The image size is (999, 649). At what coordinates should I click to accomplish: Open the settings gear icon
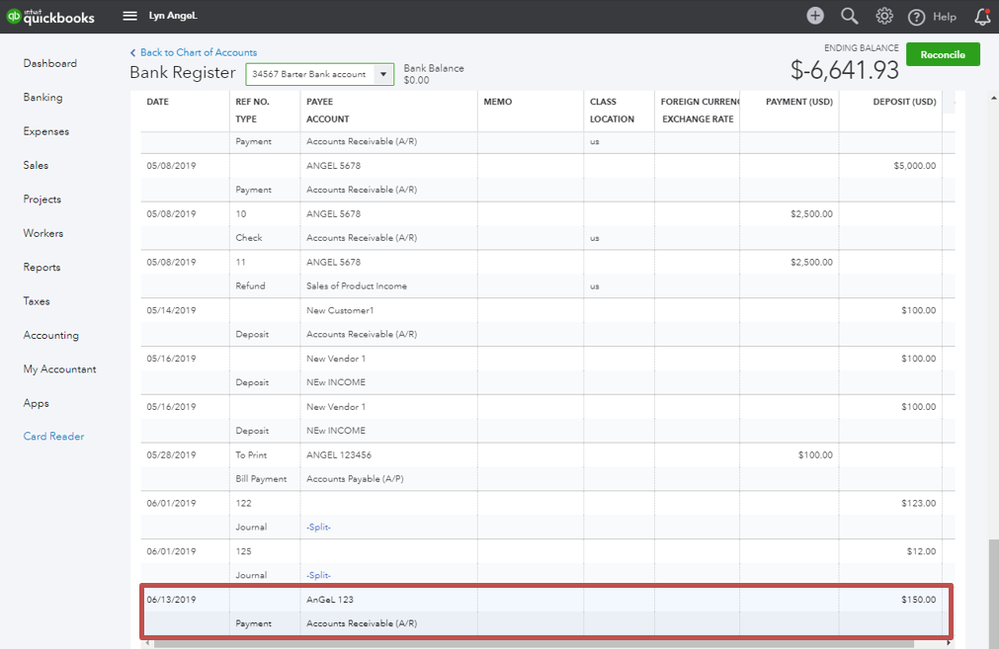(x=884, y=16)
